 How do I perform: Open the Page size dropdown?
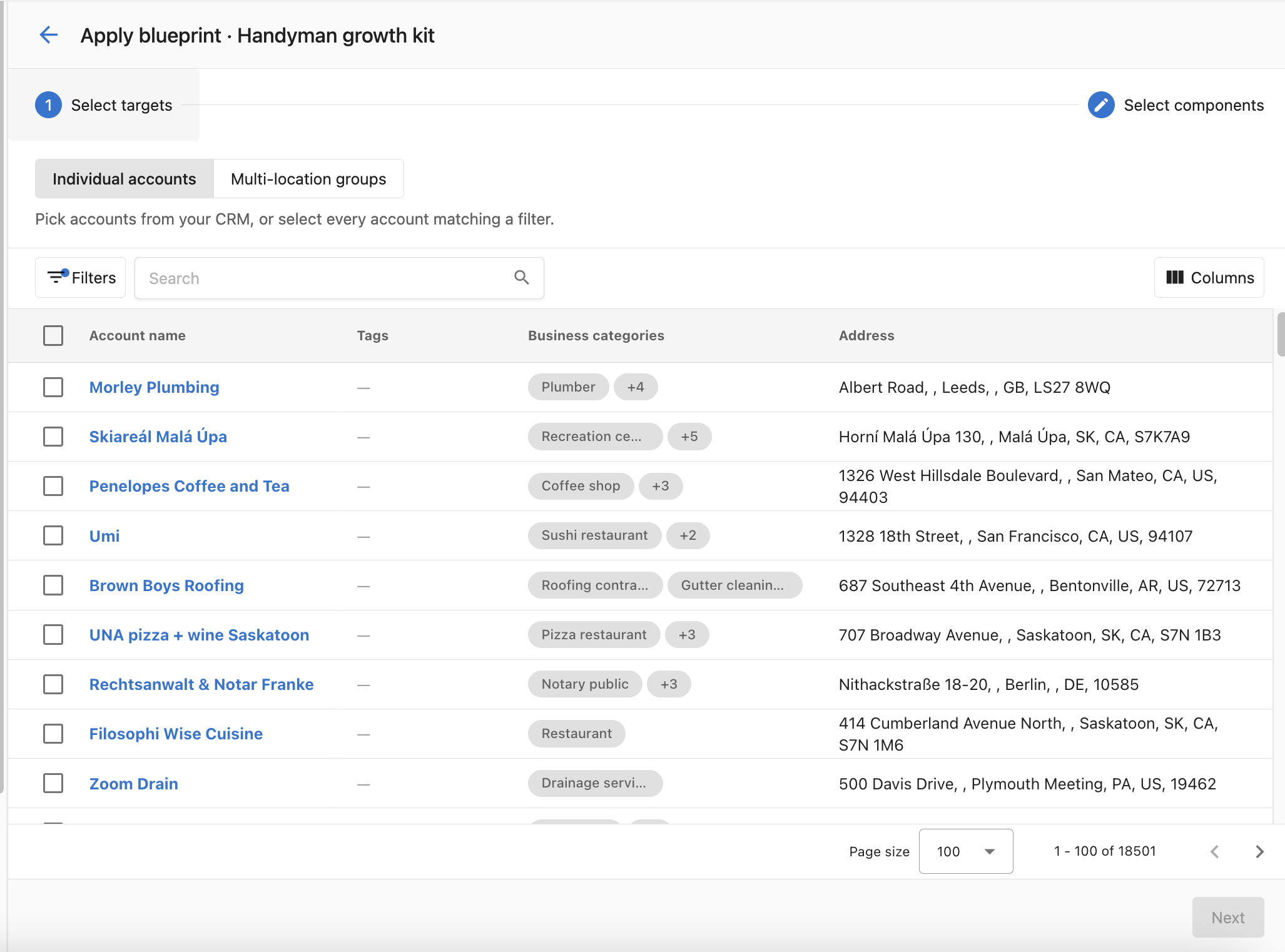pyautogui.click(x=966, y=851)
